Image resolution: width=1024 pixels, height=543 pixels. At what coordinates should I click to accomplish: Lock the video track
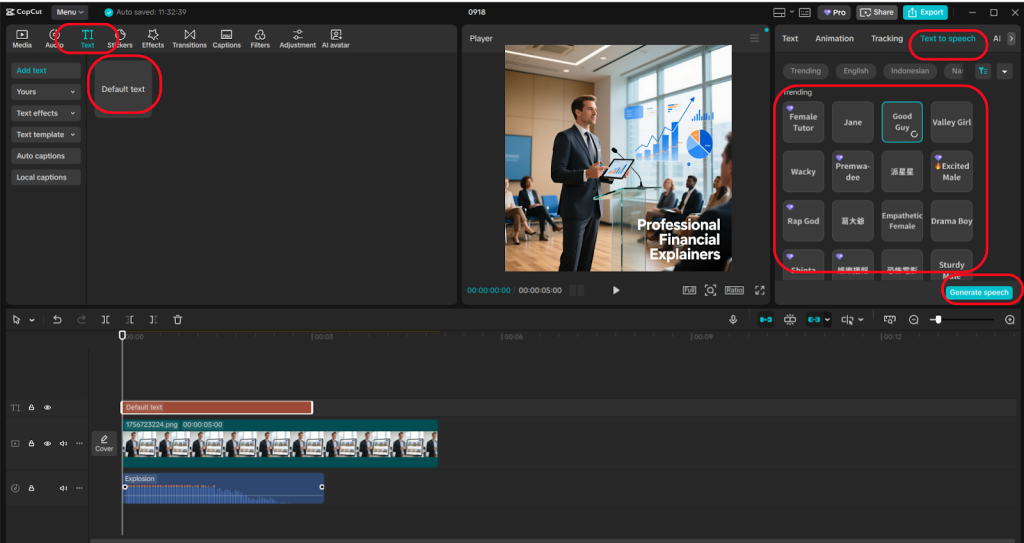click(32, 443)
